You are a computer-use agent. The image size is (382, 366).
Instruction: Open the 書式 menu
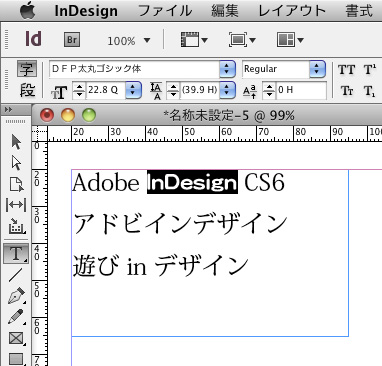click(359, 11)
